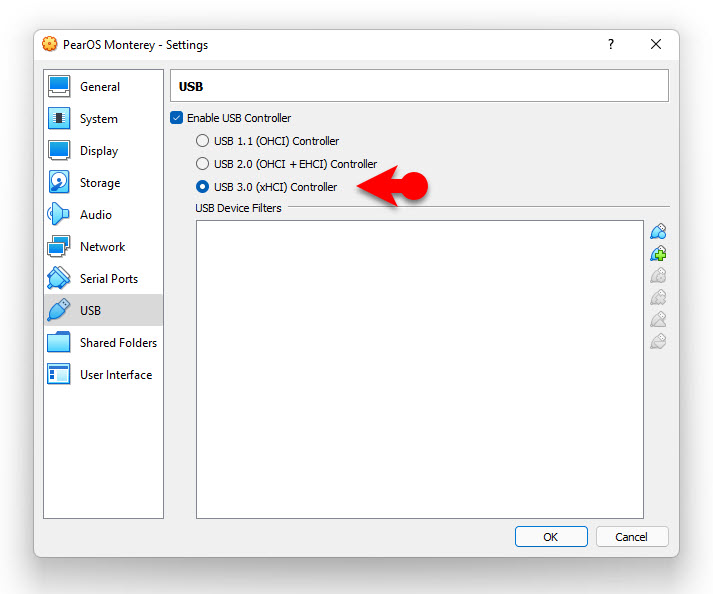The image size is (713, 594).
Task: Open the User Interface category
Action: 103,374
